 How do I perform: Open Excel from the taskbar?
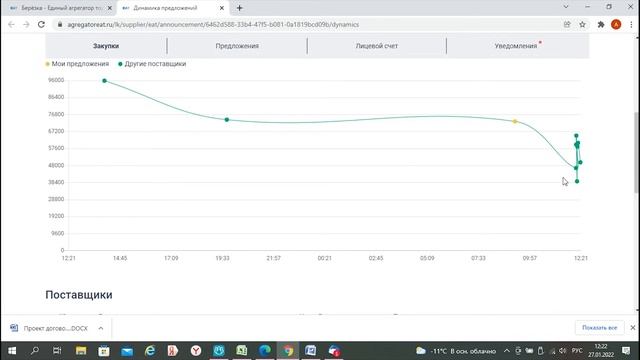pos(242,351)
